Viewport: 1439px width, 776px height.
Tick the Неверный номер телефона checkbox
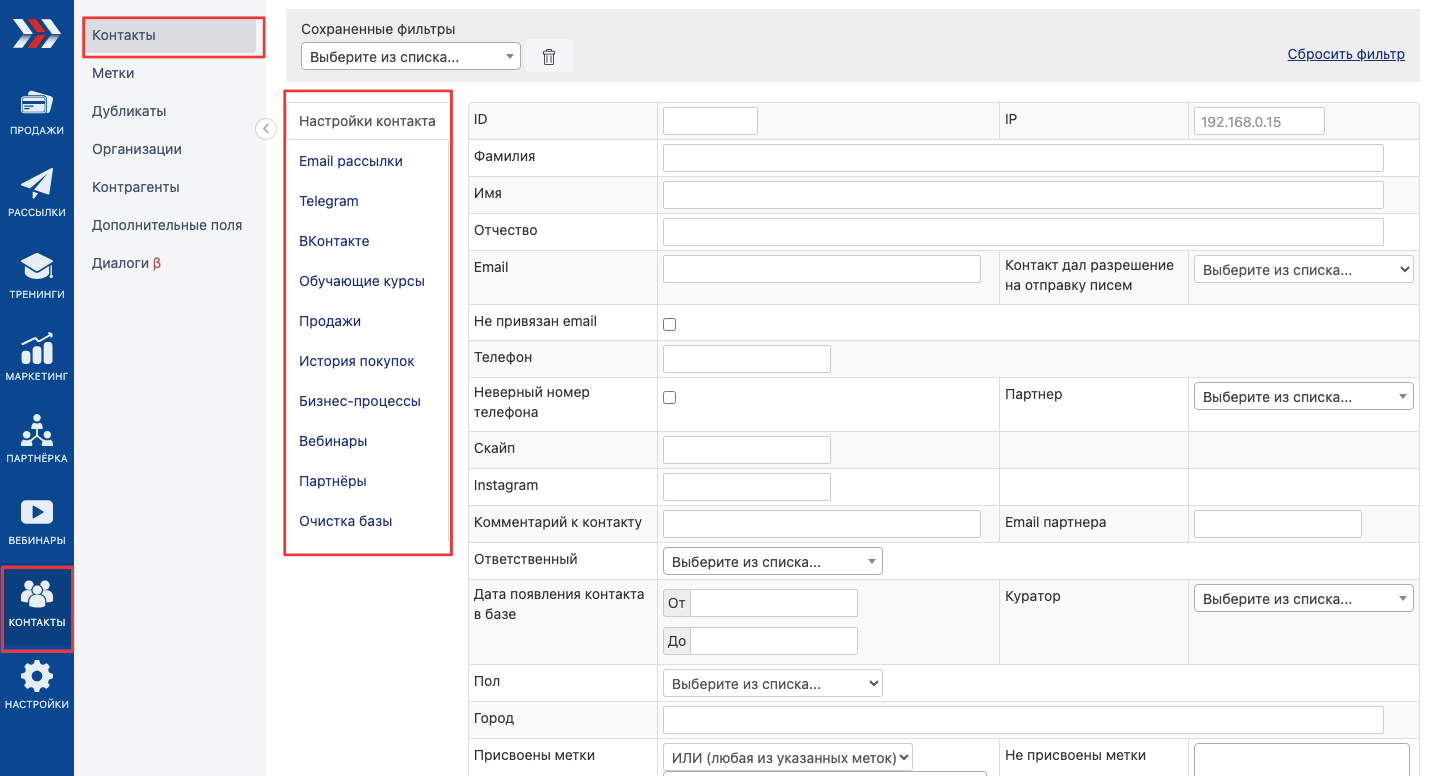(x=670, y=397)
